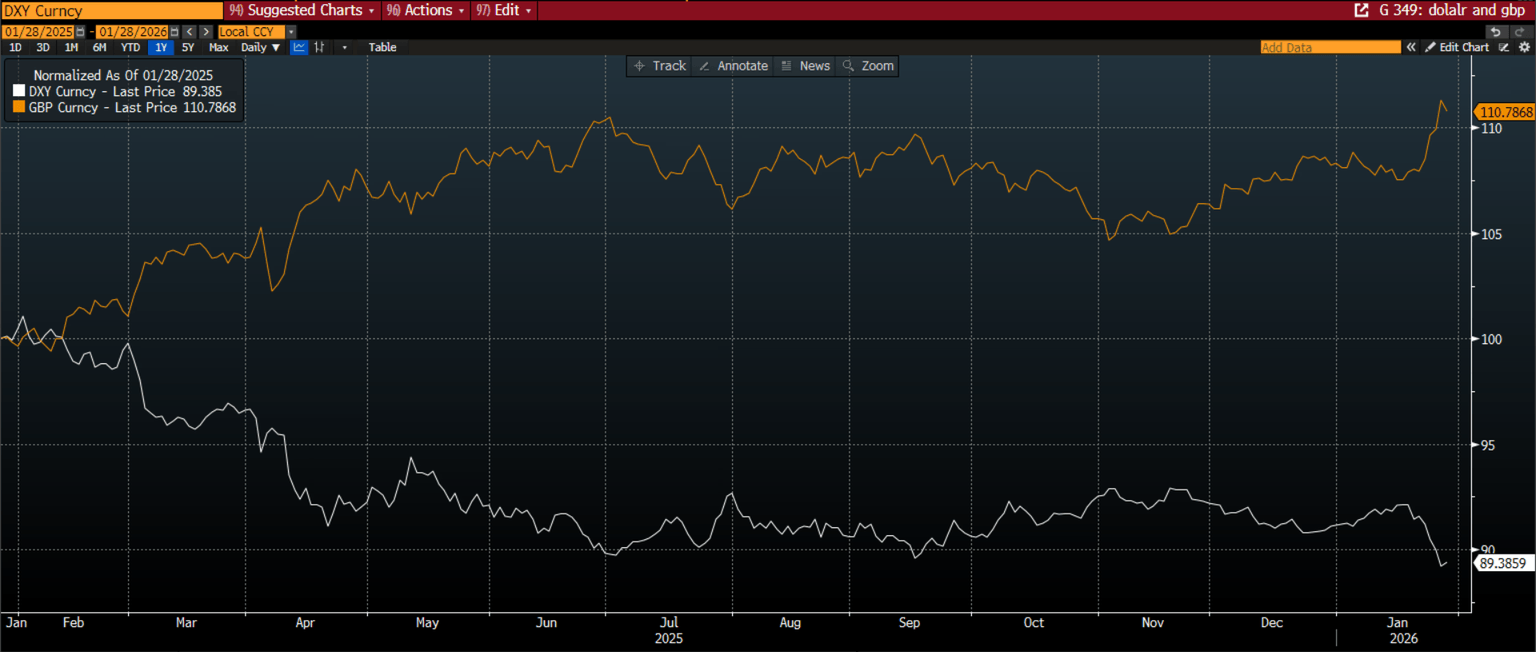
Task: Collapse panel with double-chevron icon
Action: tap(1411, 47)
